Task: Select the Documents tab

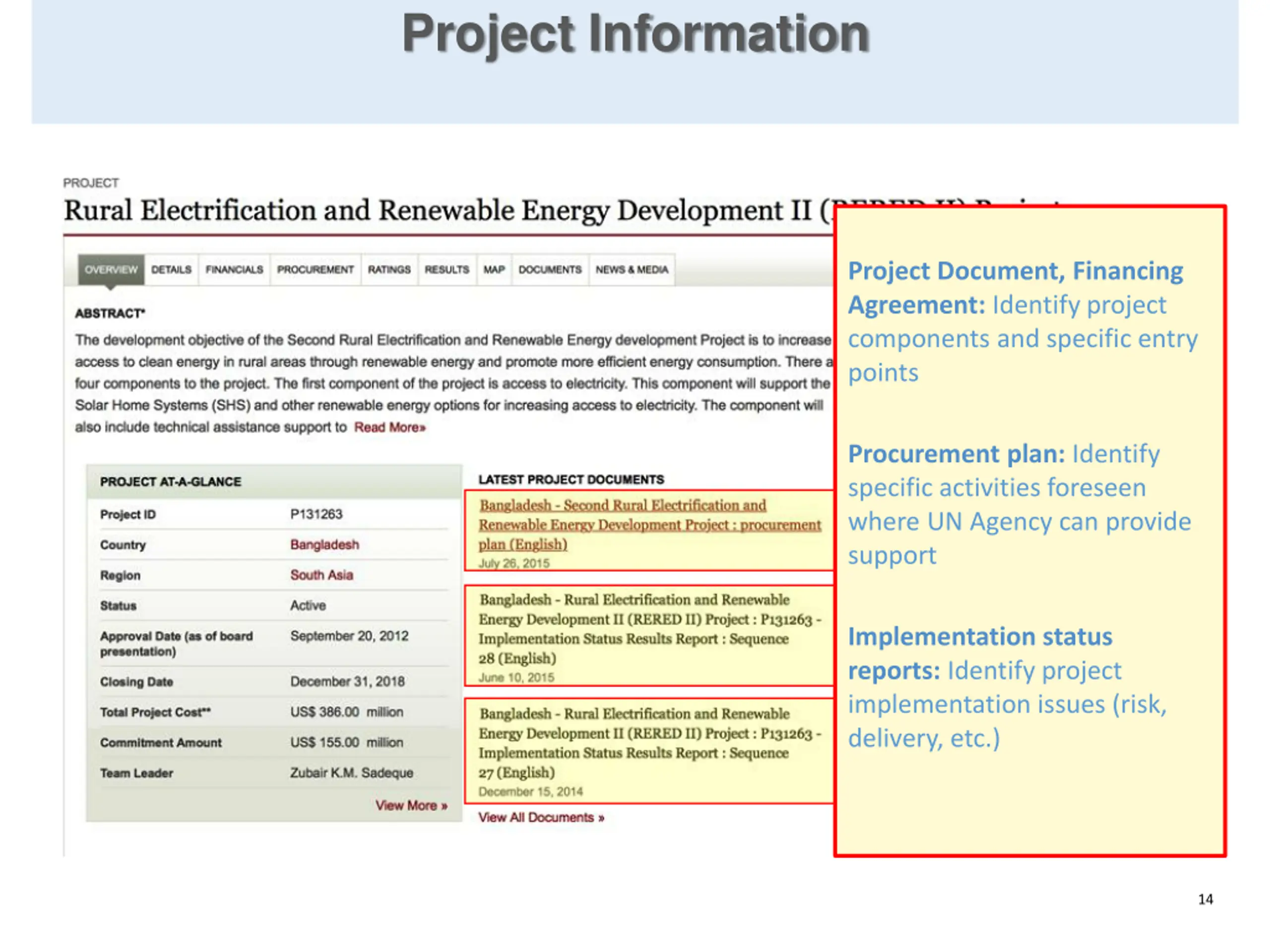Action: point(550,270)
